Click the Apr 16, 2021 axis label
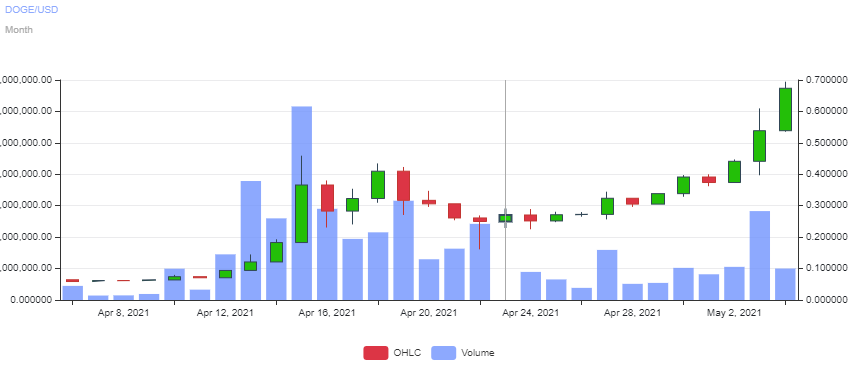Image resolution: width=858 pixels, height=370 pixels. pyautogui.click(x=327, y=313)
